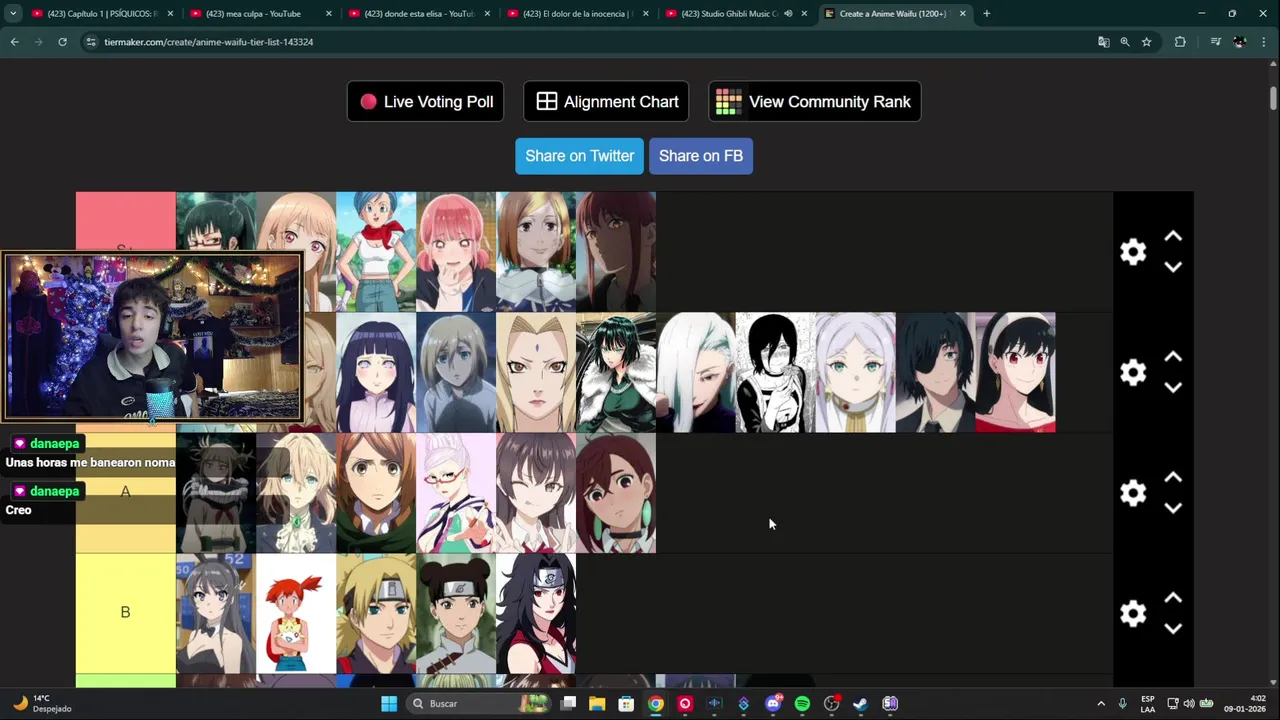The image size is (1280, 720).
Task: Open OBS Studio from the taskbar
Action: click(831, 704)
